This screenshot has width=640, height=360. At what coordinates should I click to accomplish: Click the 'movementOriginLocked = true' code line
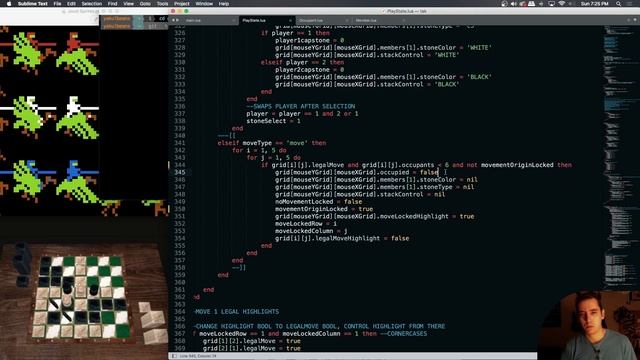(324, 209)
